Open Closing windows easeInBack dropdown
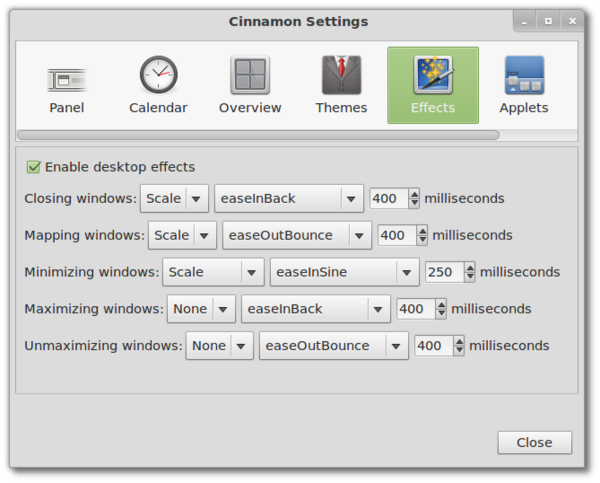This screenshot has width=600, height=483. 288,198
